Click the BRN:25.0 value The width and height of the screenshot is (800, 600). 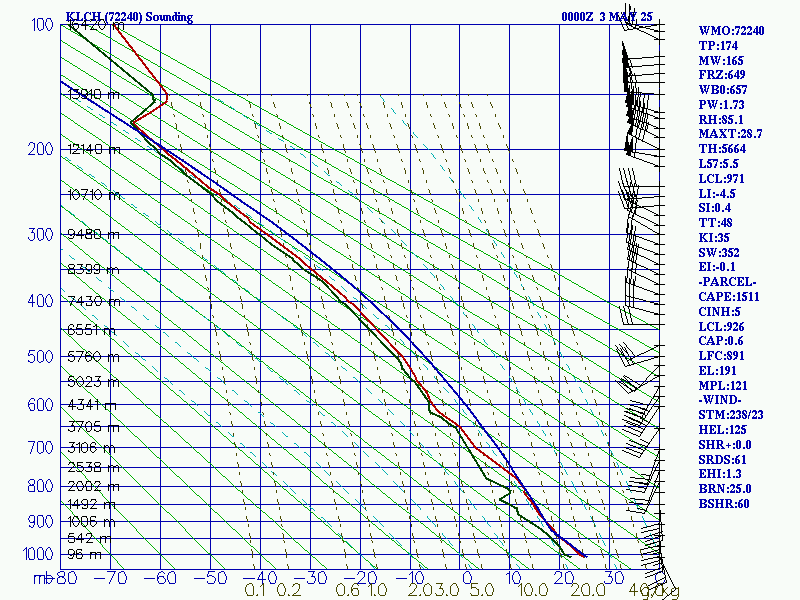click(725, 489)
